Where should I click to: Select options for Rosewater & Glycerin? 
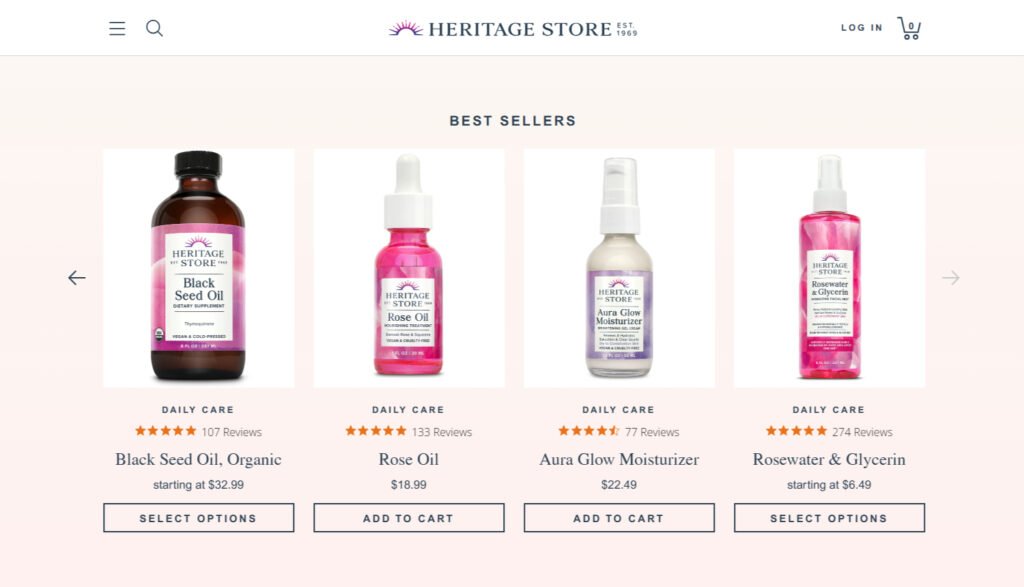tap(829, 518)
